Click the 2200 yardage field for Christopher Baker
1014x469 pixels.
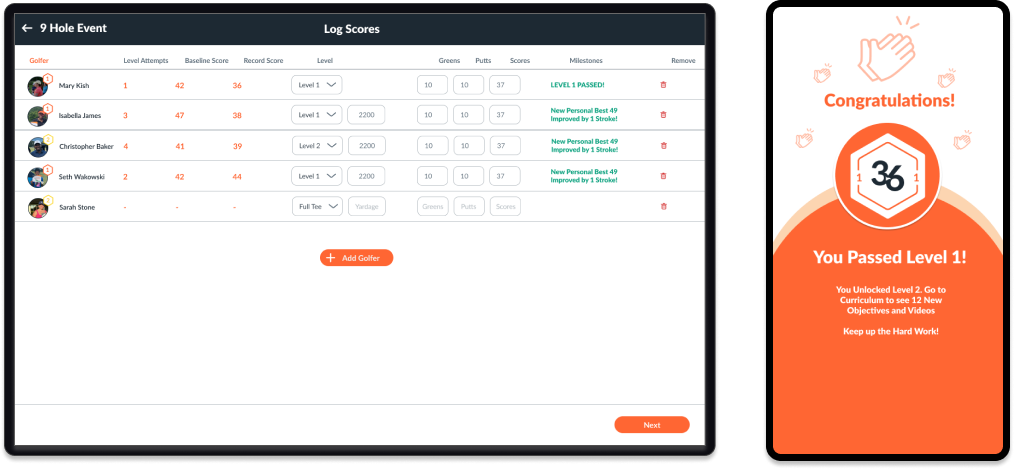pos(367,146)
